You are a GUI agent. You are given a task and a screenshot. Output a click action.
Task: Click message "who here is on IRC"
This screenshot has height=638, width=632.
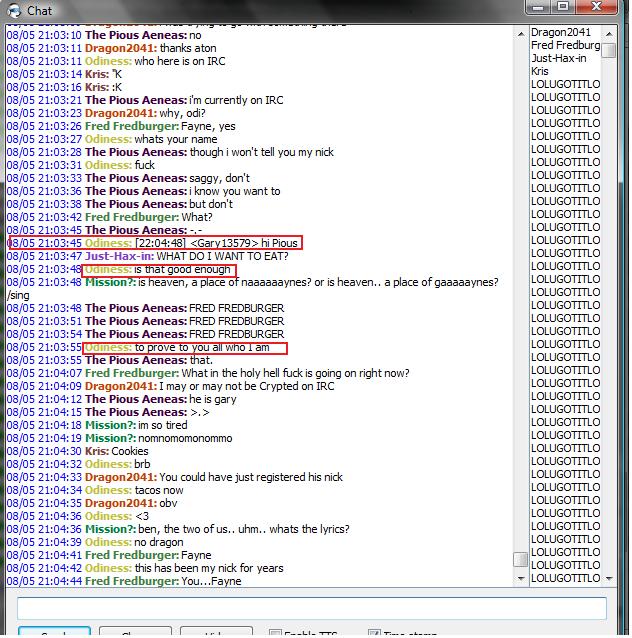coord(180,61)
